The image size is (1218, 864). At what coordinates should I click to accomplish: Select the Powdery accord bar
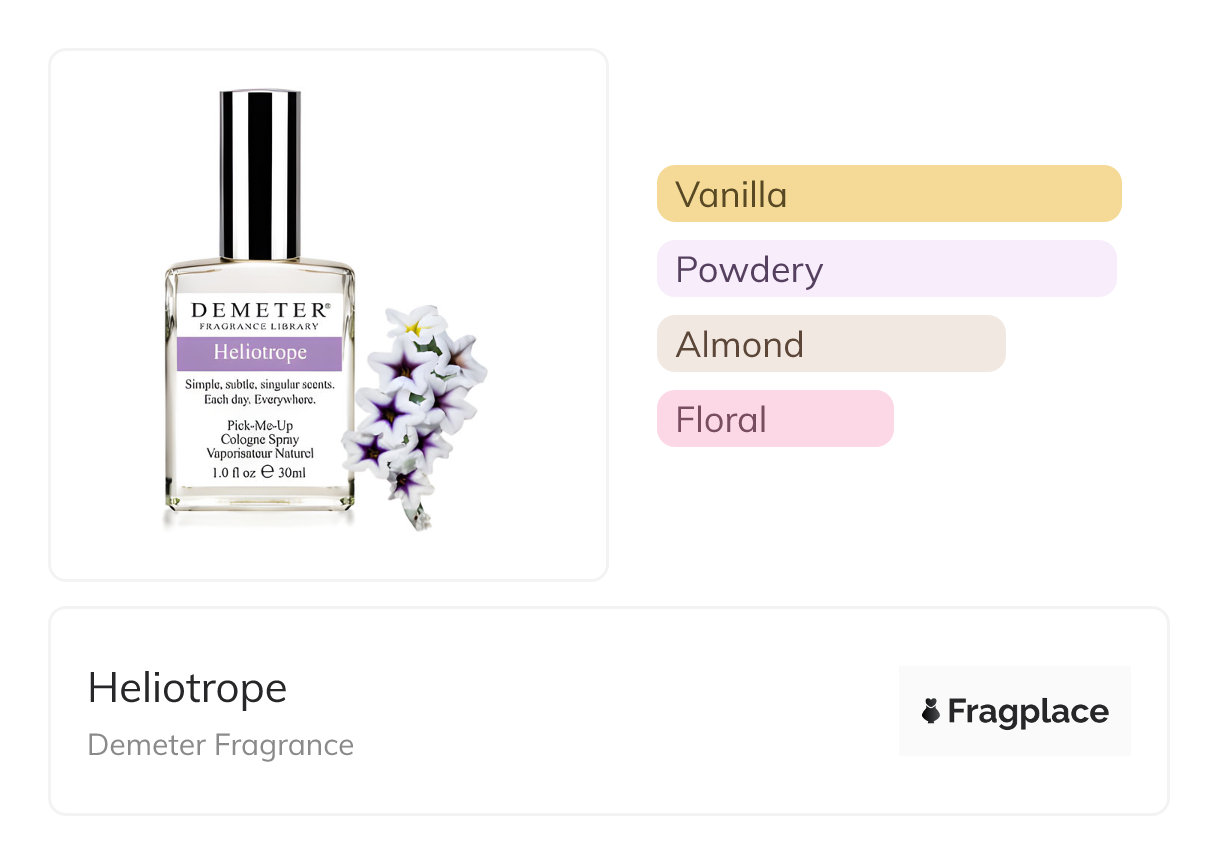(886, 269)
